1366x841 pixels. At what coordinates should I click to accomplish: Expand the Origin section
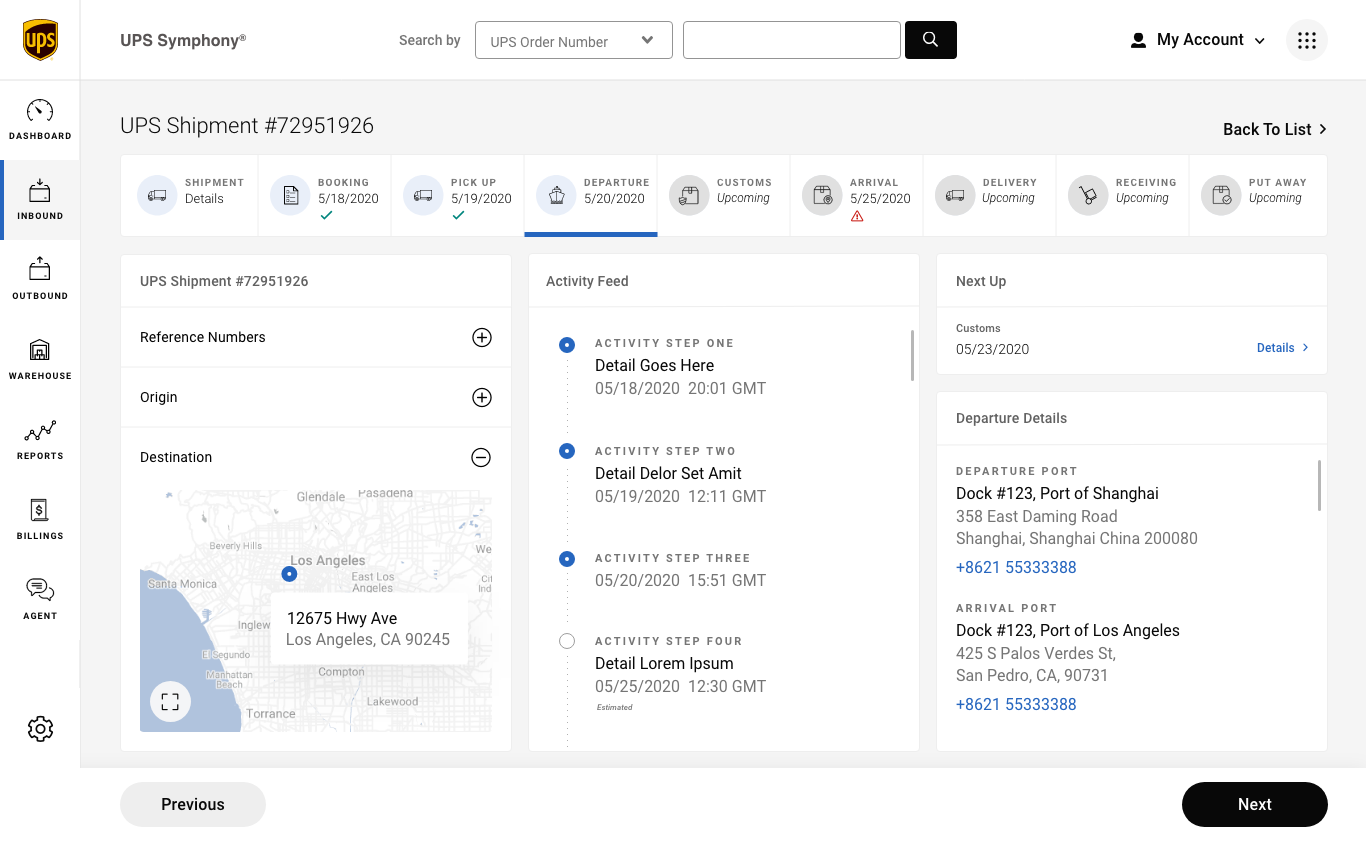click(x=481, y=398)
